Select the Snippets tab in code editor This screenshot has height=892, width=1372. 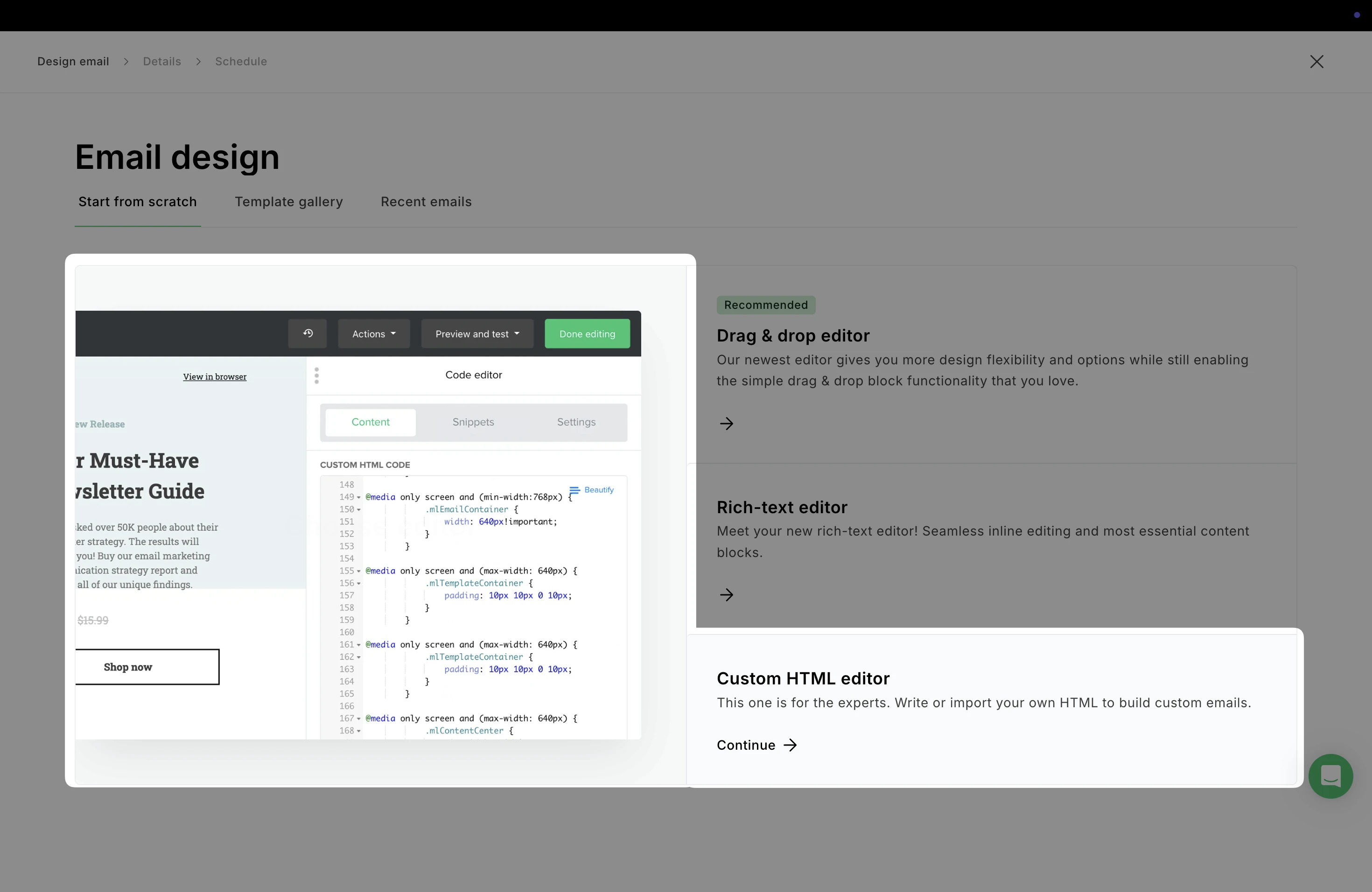pyautogui.click(x=473, y=422)
